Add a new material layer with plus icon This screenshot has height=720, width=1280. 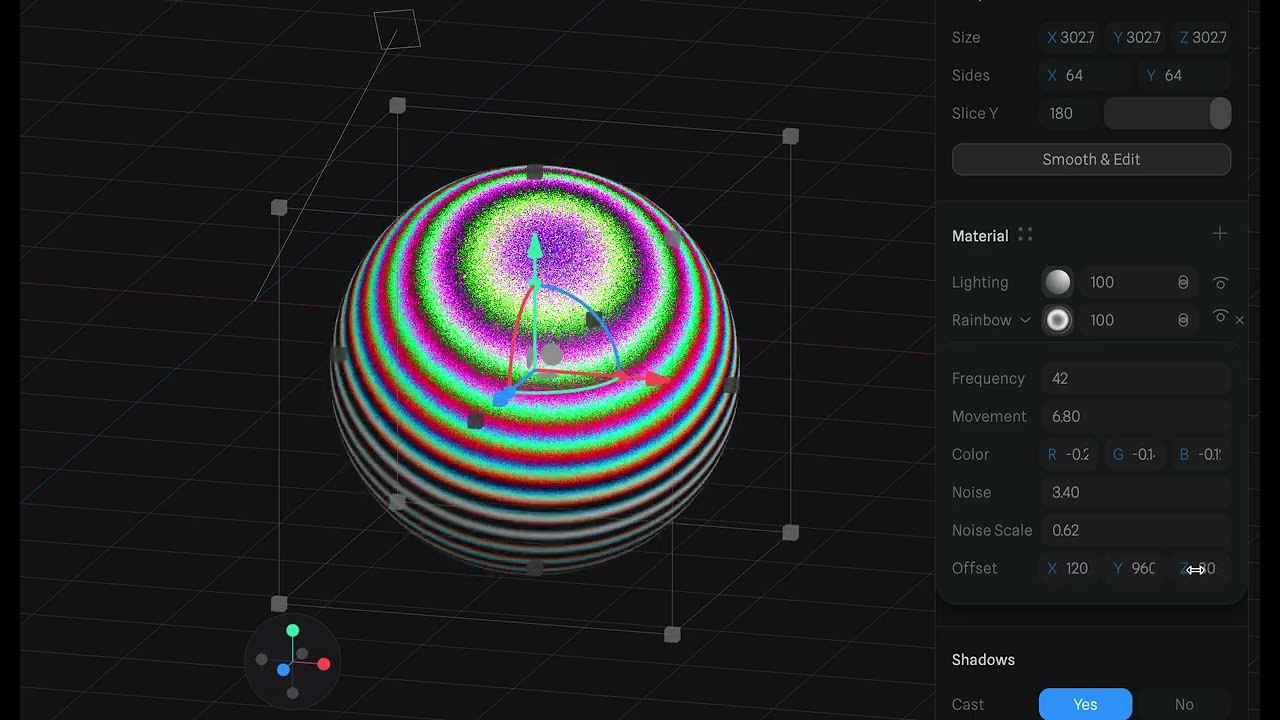click(1219, 234)
